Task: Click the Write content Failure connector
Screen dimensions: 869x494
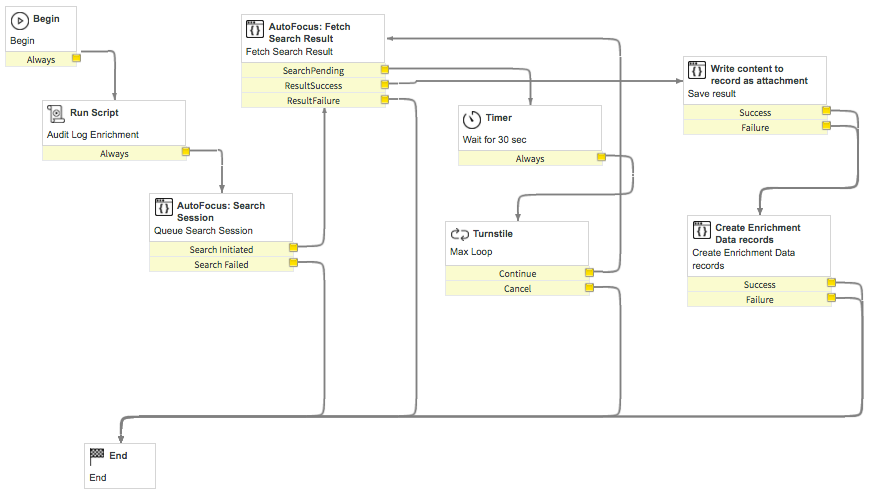Action: pyautogui.click(x=826, y=126)
